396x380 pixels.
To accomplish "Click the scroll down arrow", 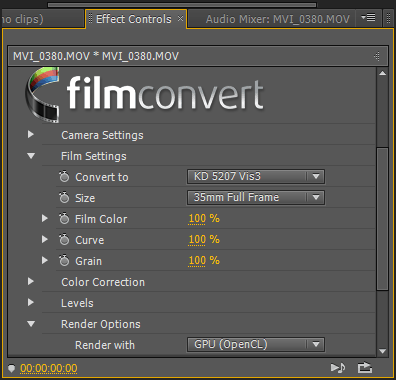I will pyautogui.click(x=383, y=351).
